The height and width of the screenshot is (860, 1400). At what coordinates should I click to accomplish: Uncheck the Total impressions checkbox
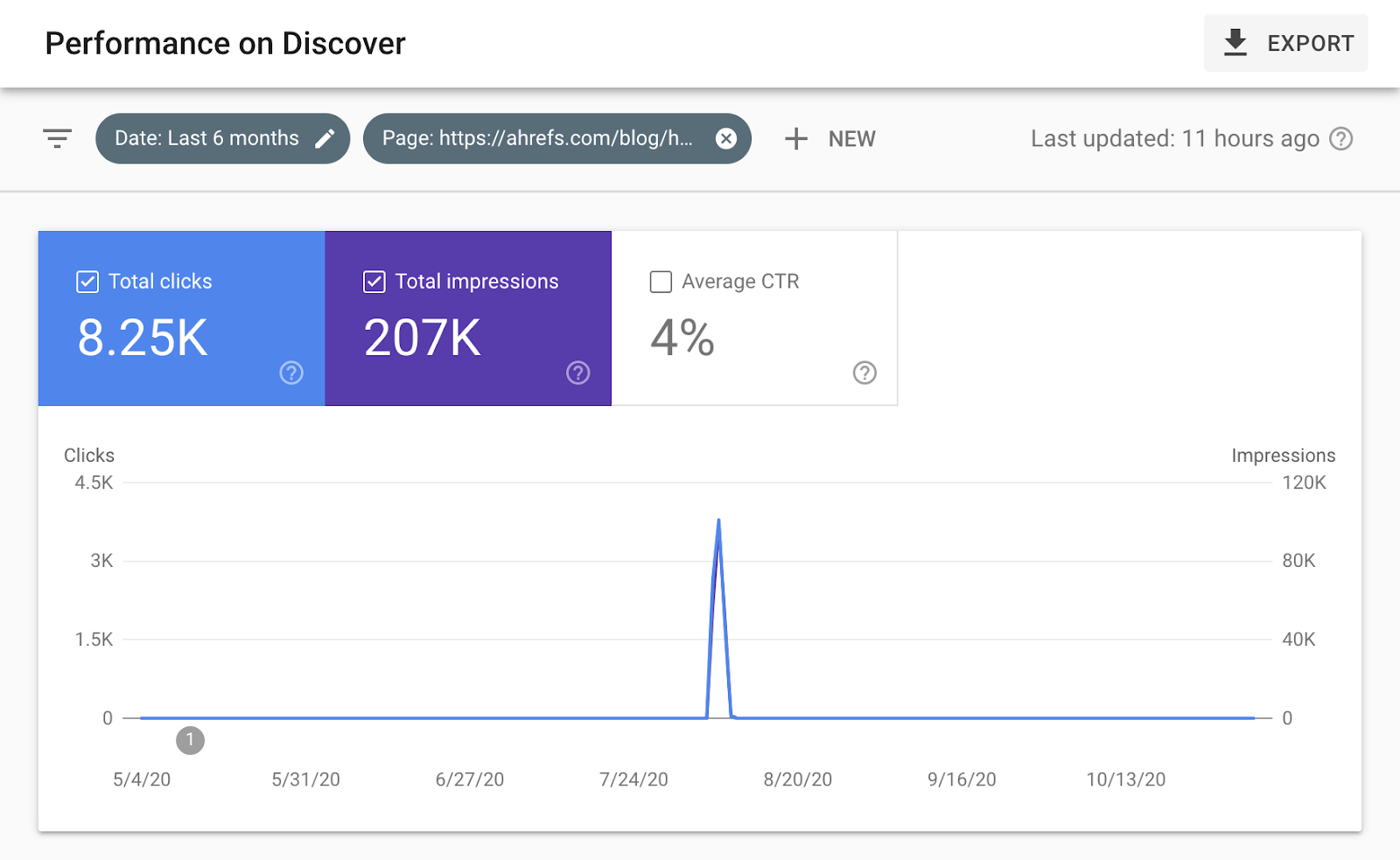coord(374,281)
